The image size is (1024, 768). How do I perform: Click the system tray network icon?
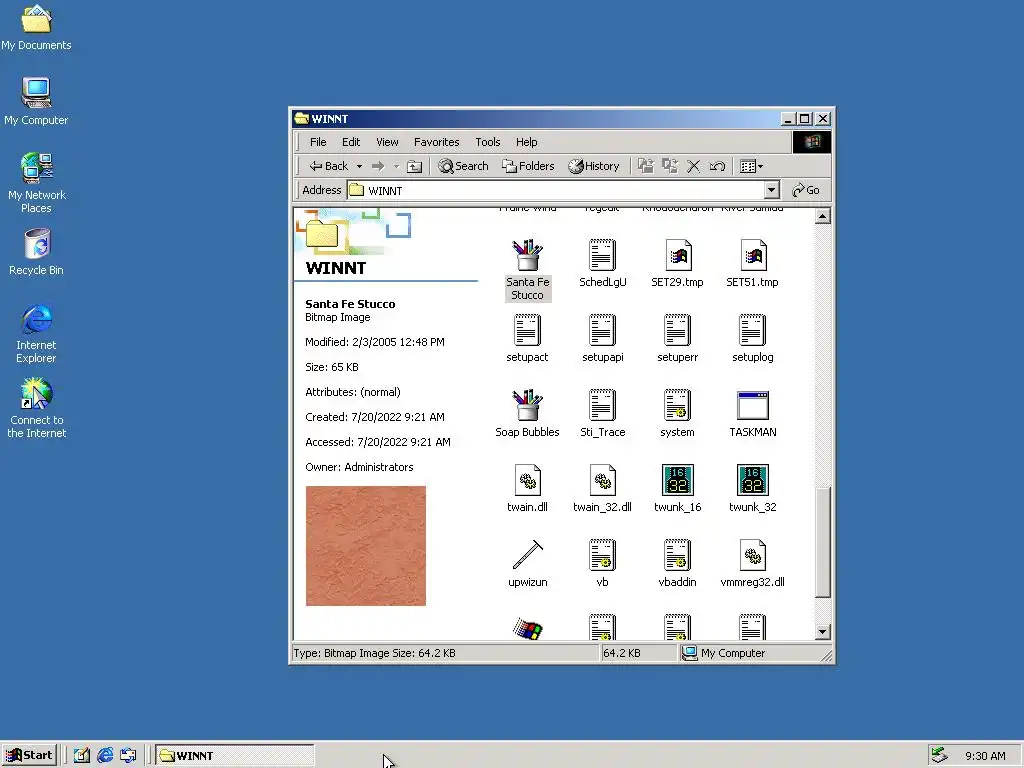(939, 756)
